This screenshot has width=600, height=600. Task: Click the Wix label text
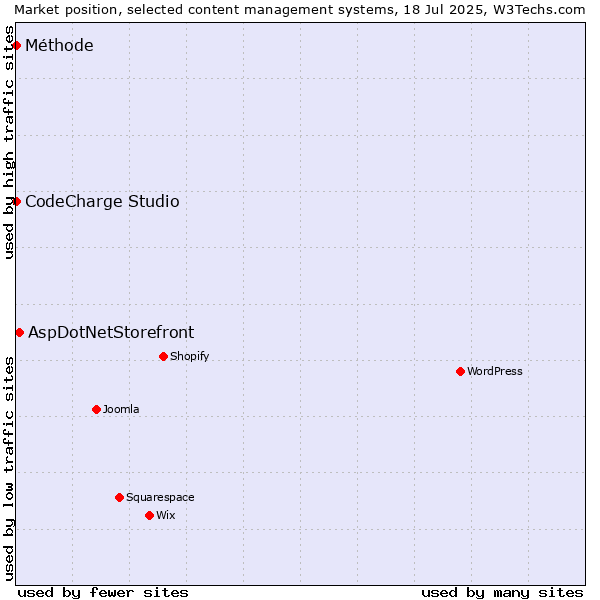click(x=166, y=515)
